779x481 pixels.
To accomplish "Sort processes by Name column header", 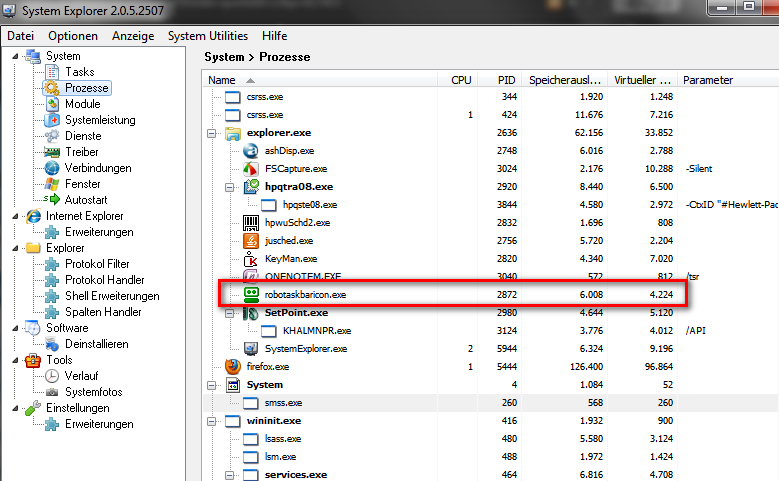I will [x=319, y=80].
